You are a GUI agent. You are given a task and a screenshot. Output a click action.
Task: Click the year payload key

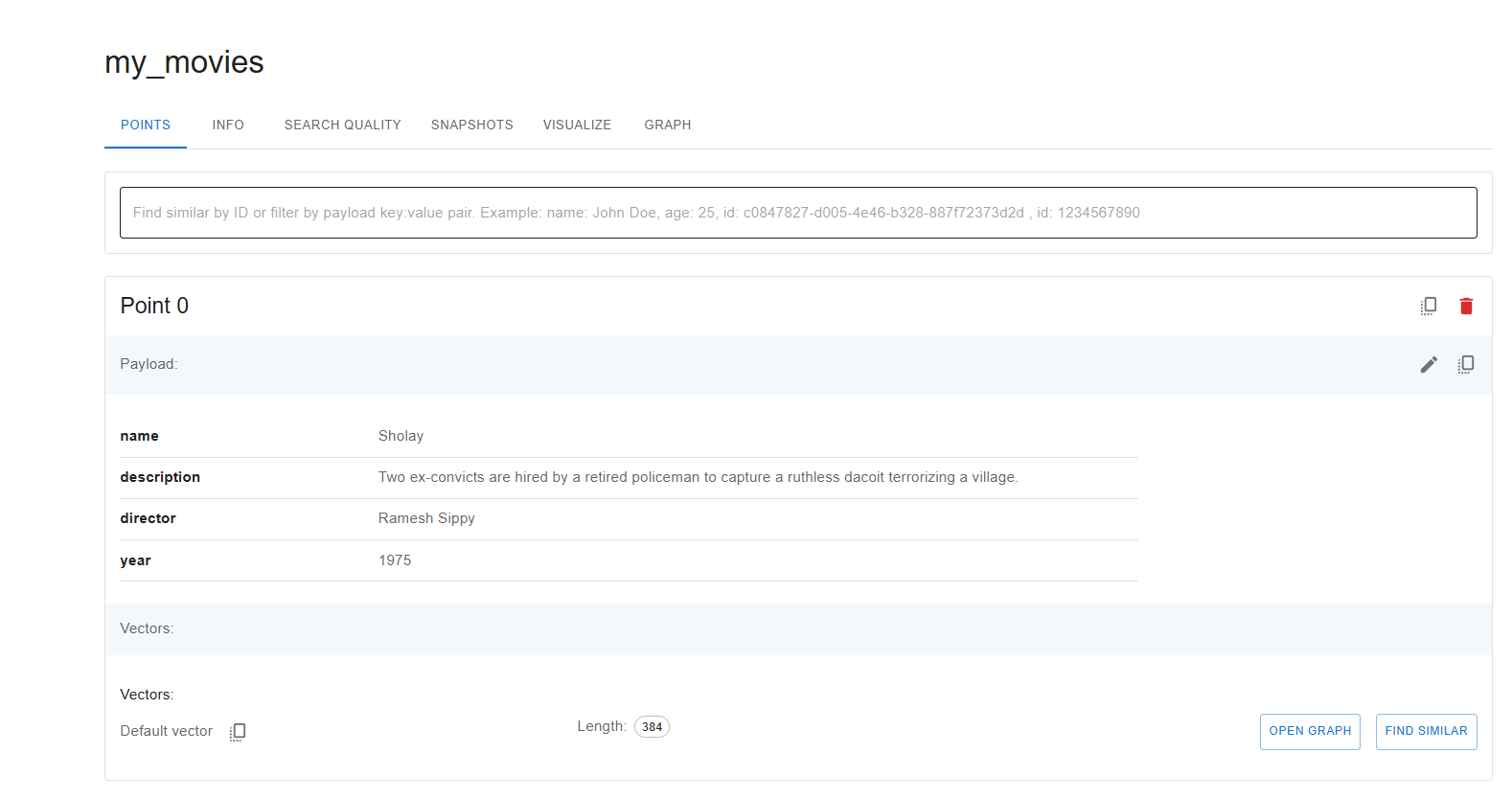coord(135,560)
